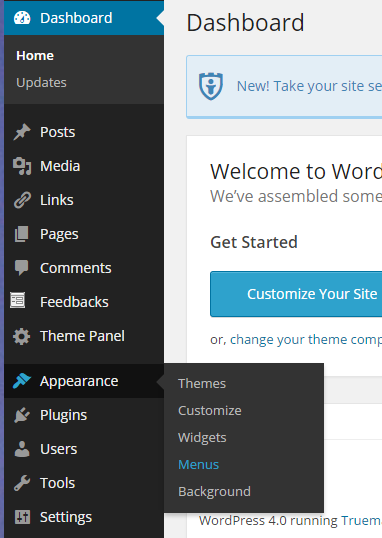The width and height of the screenshot is (382, 538).
Task: Click the Feedbacks form icon
Action: 18,300
